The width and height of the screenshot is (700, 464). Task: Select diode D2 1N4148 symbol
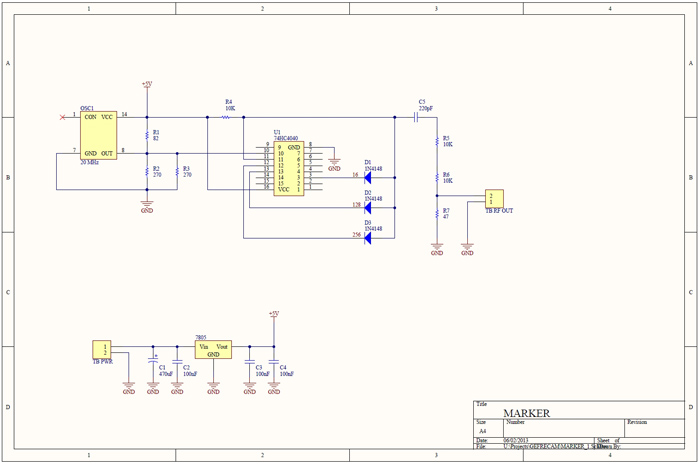368,206
